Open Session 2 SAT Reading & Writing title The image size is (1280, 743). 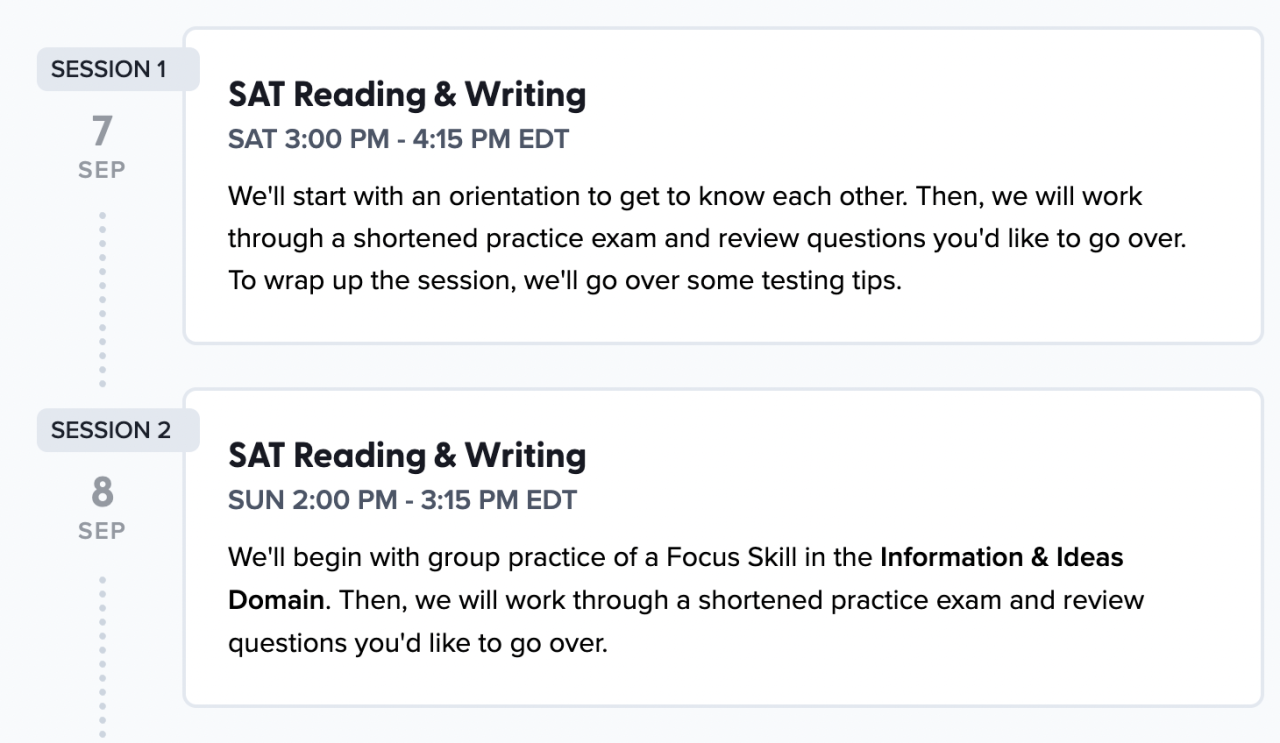(407, 456)
